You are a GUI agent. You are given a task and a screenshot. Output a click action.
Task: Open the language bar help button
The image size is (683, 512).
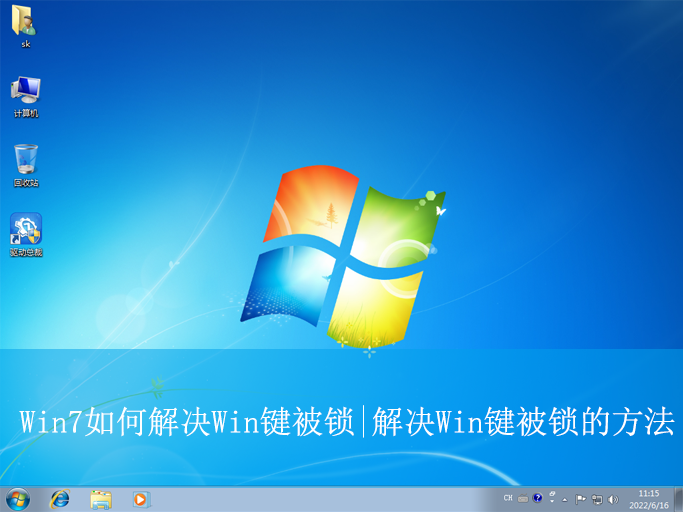click(537, 497)
